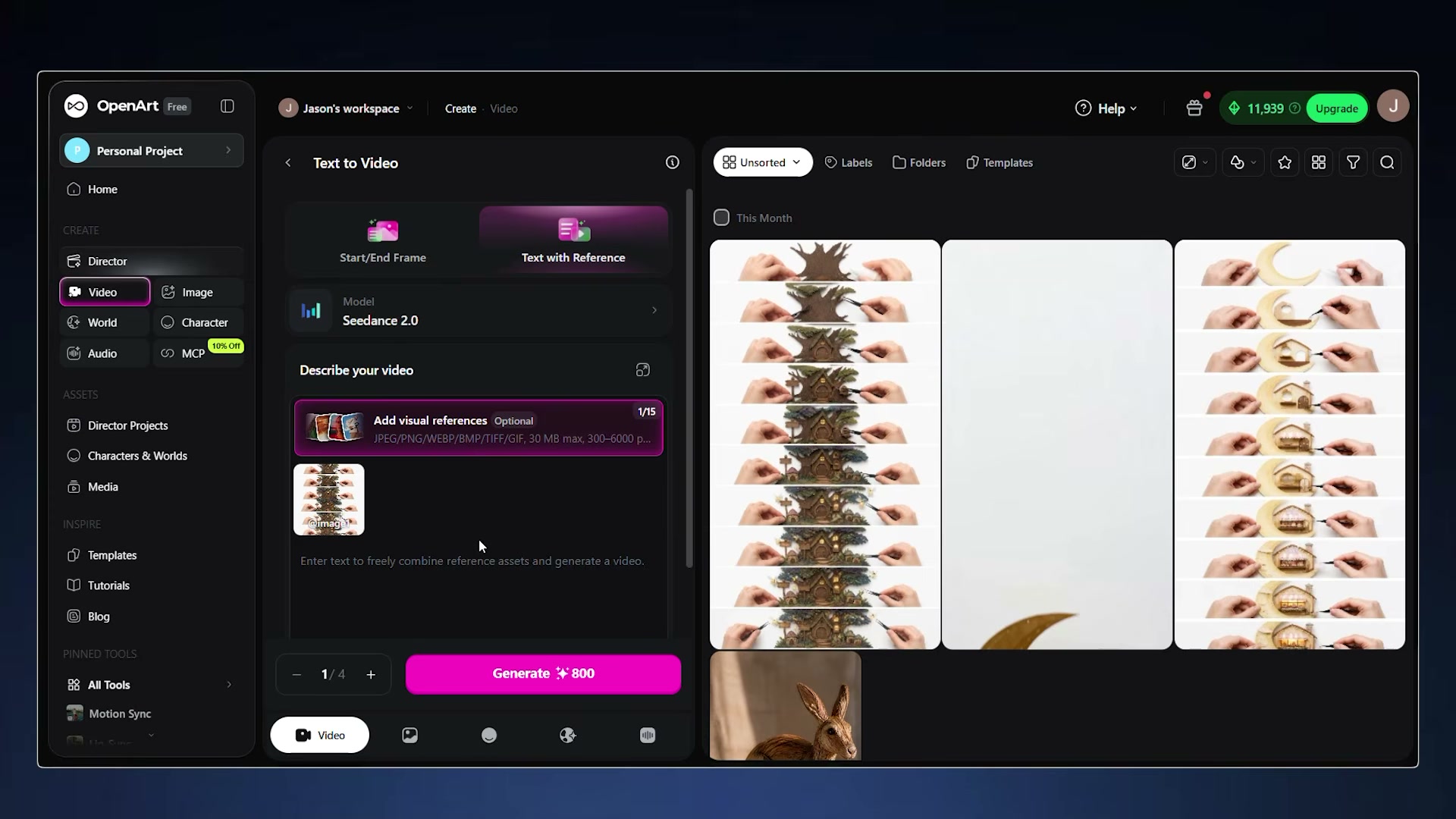Switch to audio creation bottom tab

click(x=648, y=735)
